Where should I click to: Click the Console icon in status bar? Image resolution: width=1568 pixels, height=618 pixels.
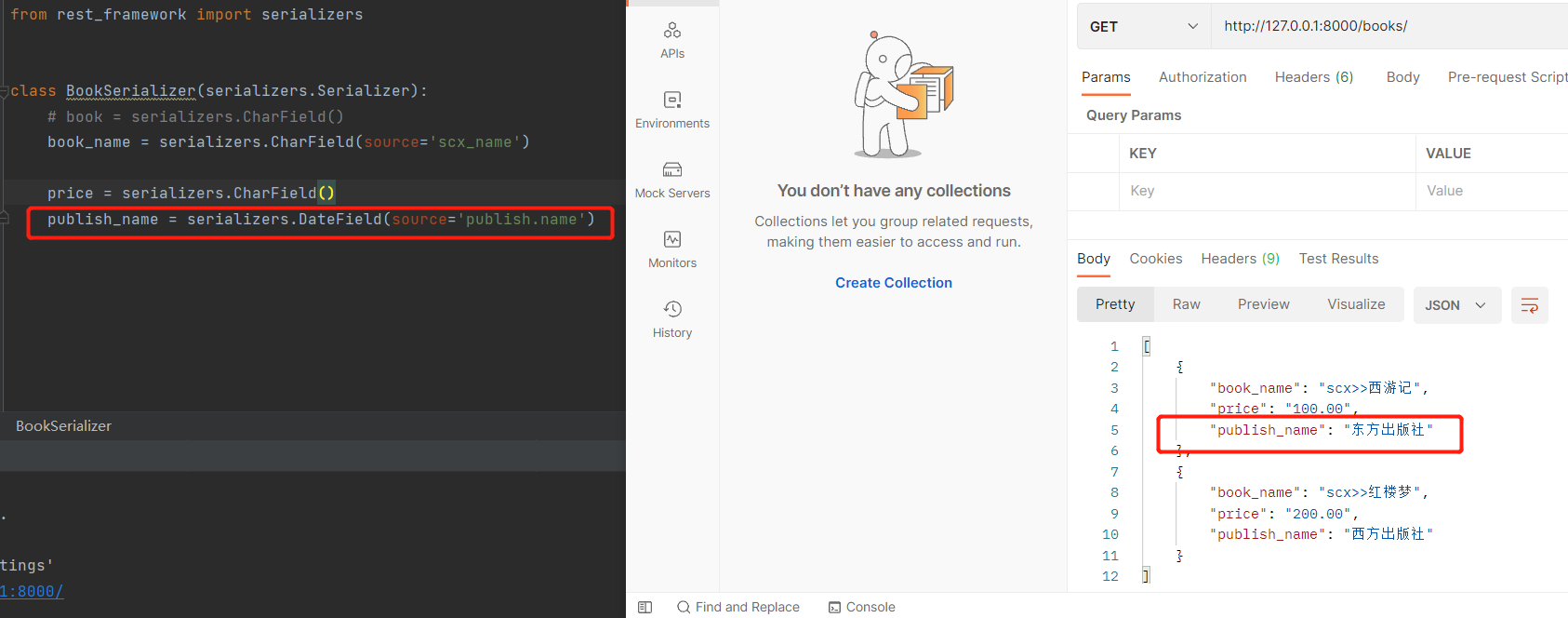click(861, 607)
